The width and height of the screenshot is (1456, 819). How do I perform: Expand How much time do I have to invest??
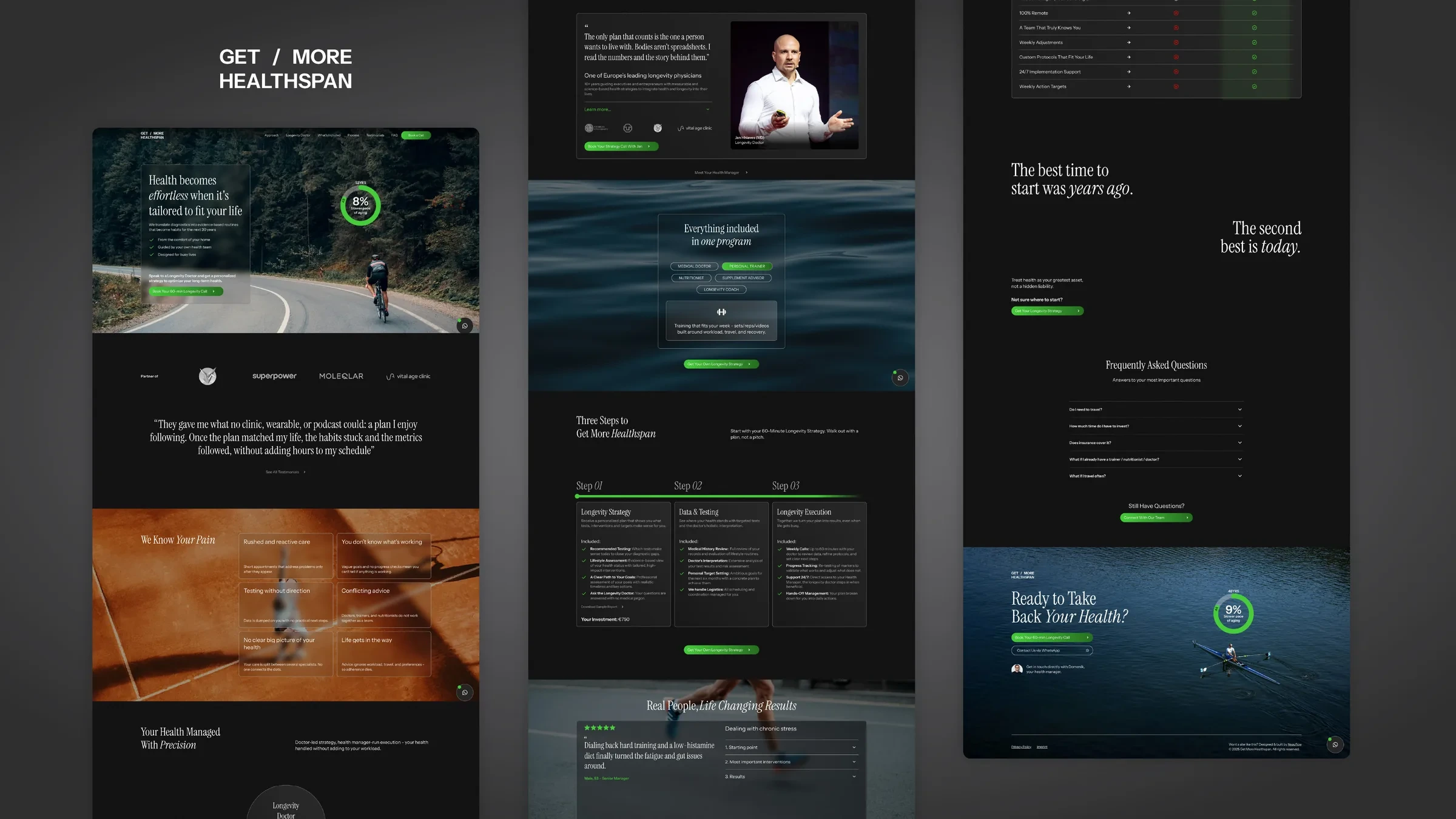coord(1156,426)
